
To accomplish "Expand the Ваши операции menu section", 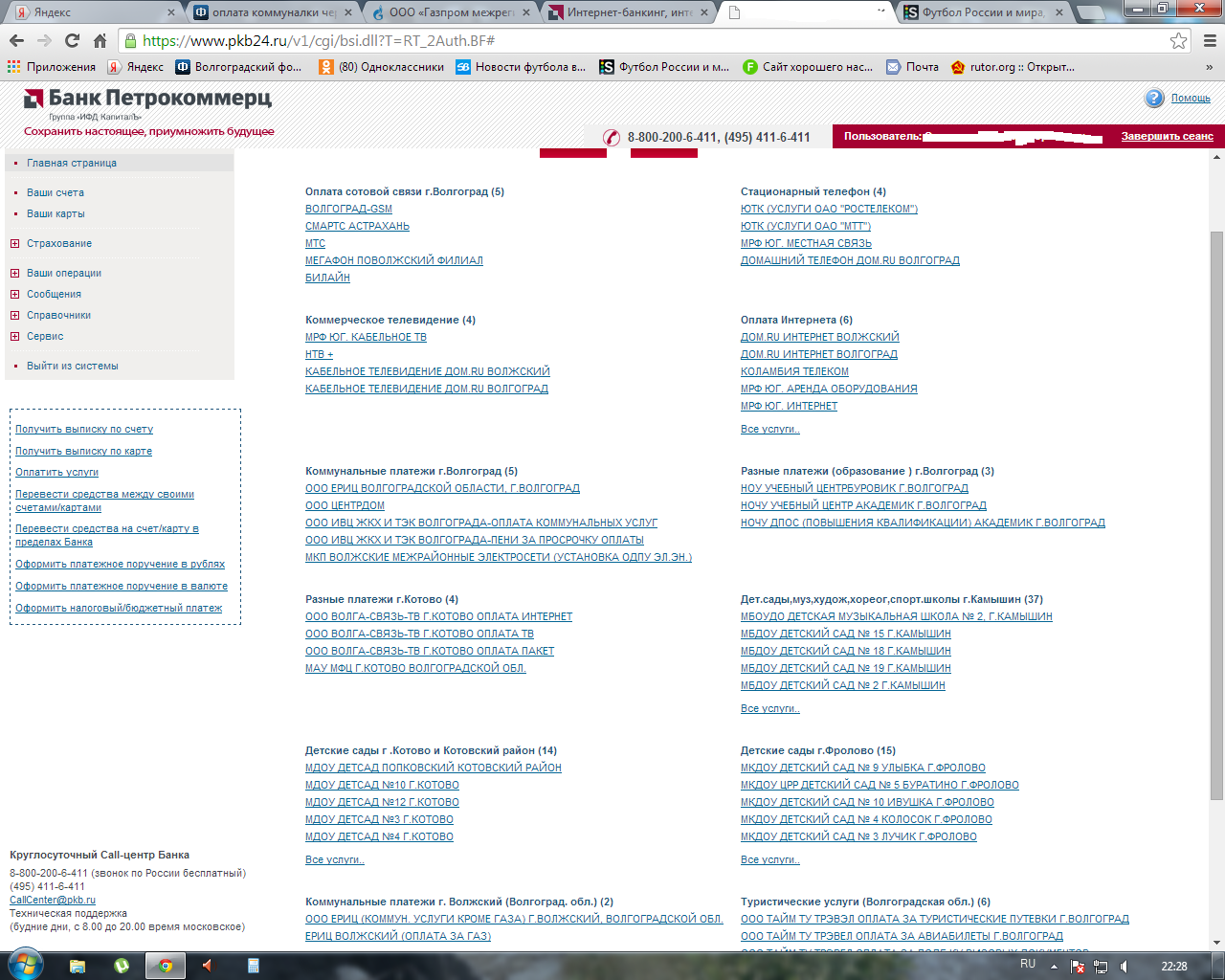I will [x=14, y=274].
